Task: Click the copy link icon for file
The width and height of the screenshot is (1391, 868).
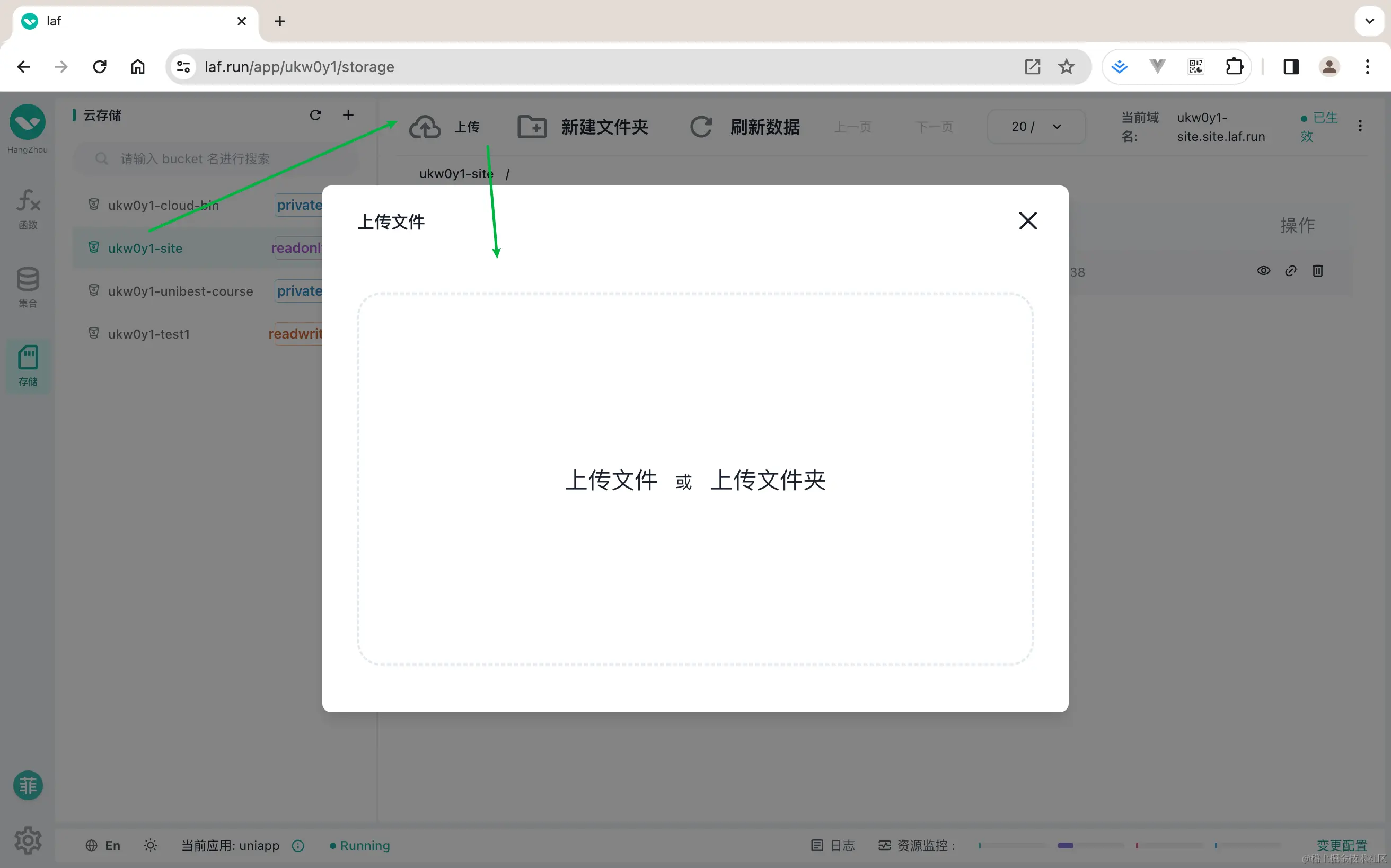Action: [x=1290, y=271]
